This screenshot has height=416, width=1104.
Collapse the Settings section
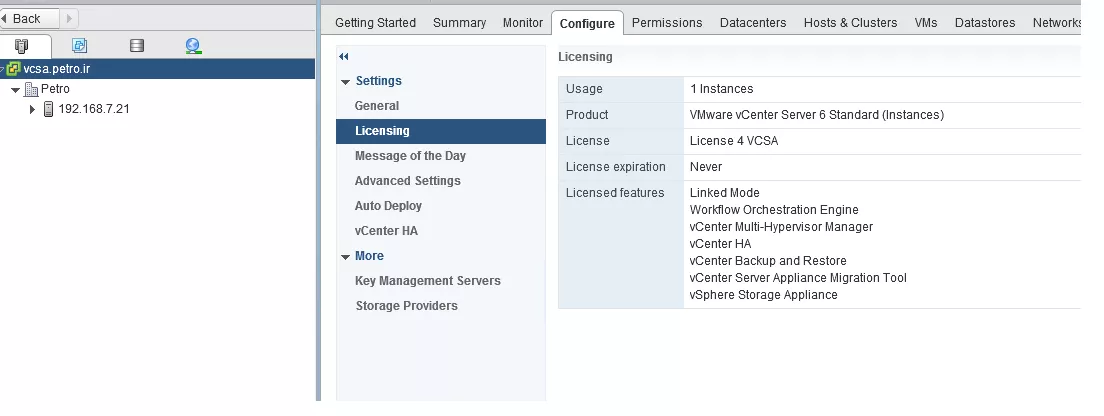(346, 82)
